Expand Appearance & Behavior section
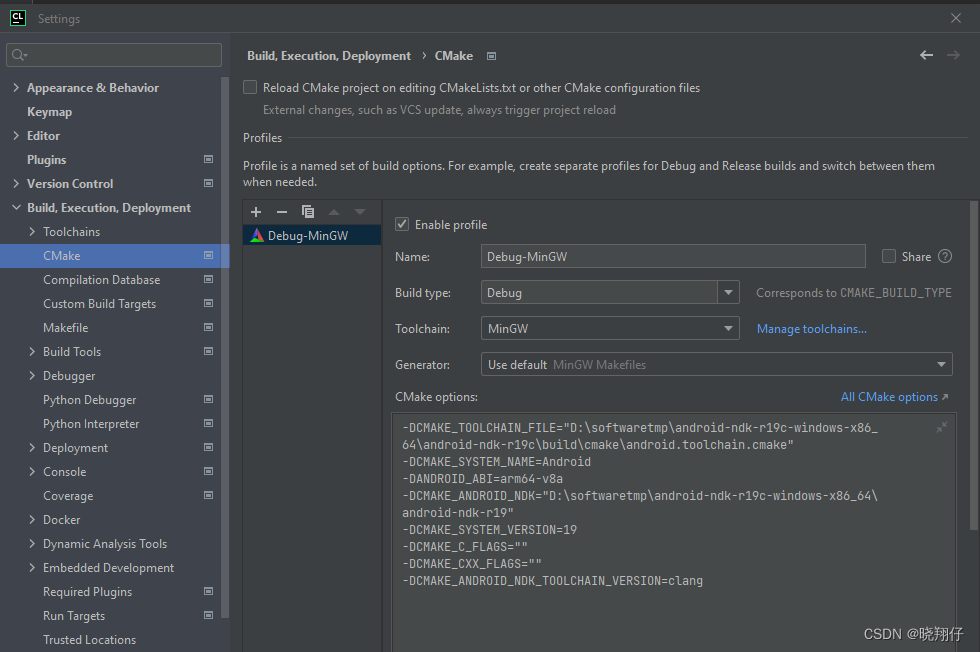Screen dimensions: 980x652 (x=16, y=88)
